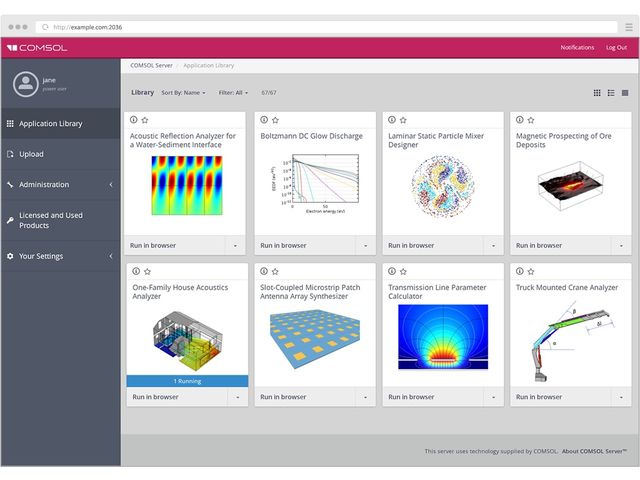Image resolution: width=640 pixels, height=480 pixels.
Task: Click the Log Out link
Action: pos(616,47)
